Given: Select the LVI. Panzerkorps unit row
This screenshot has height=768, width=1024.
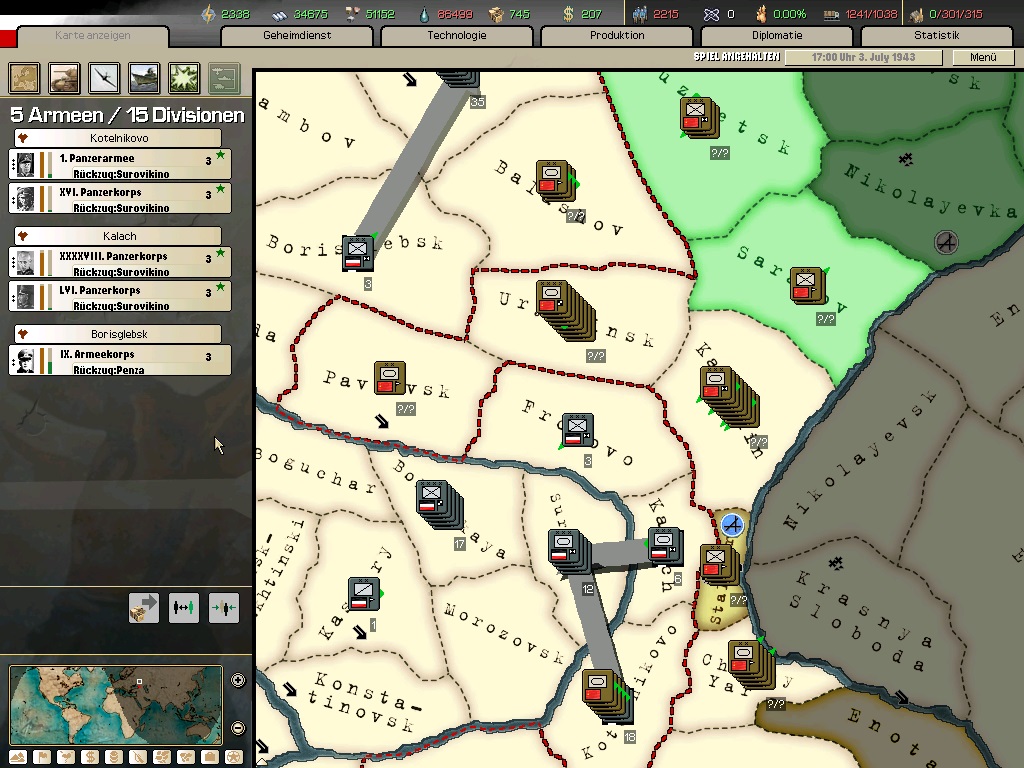Looking at the screenshot, I should [120, 296].
